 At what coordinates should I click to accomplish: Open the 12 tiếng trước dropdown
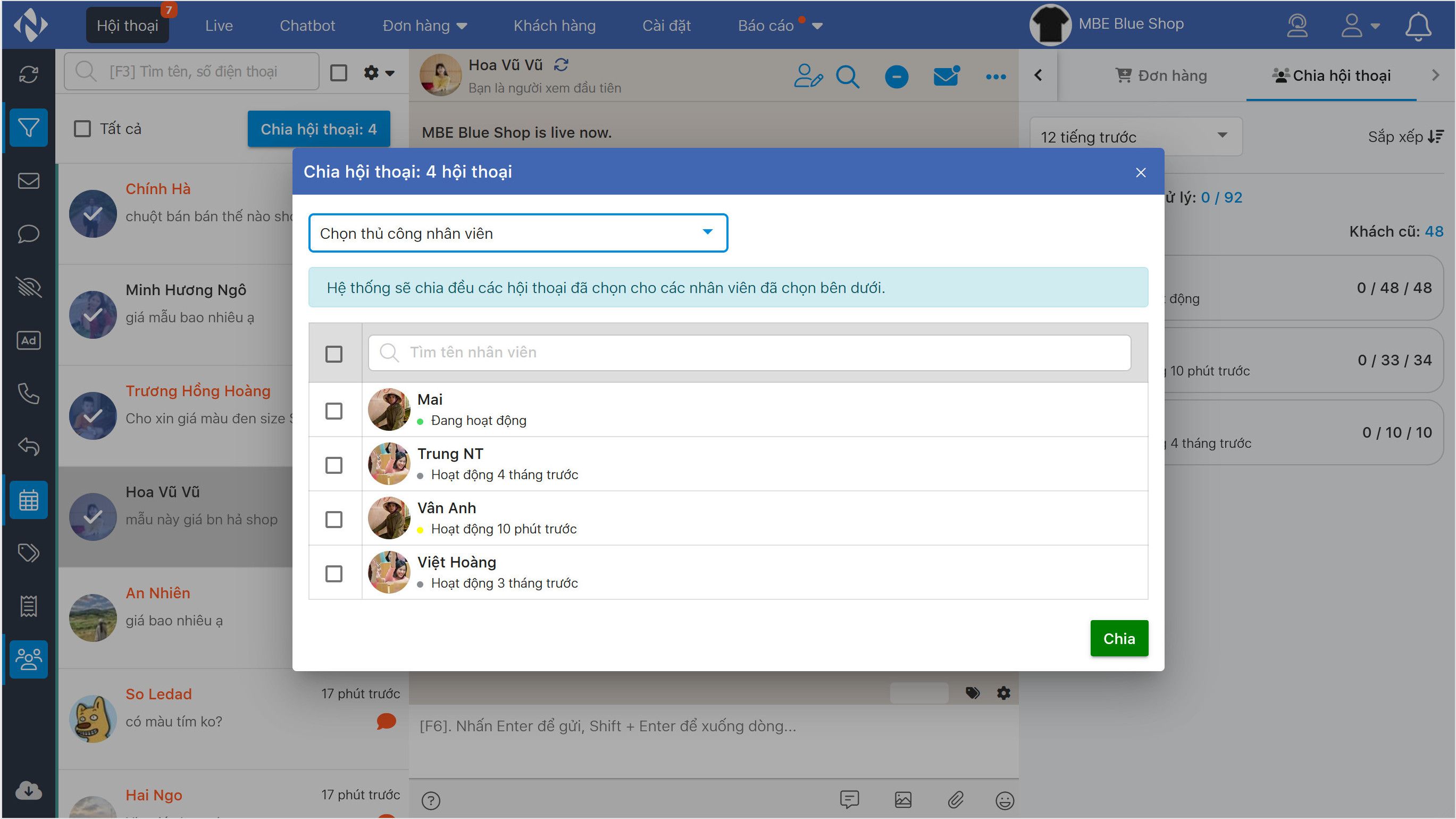1135,137
